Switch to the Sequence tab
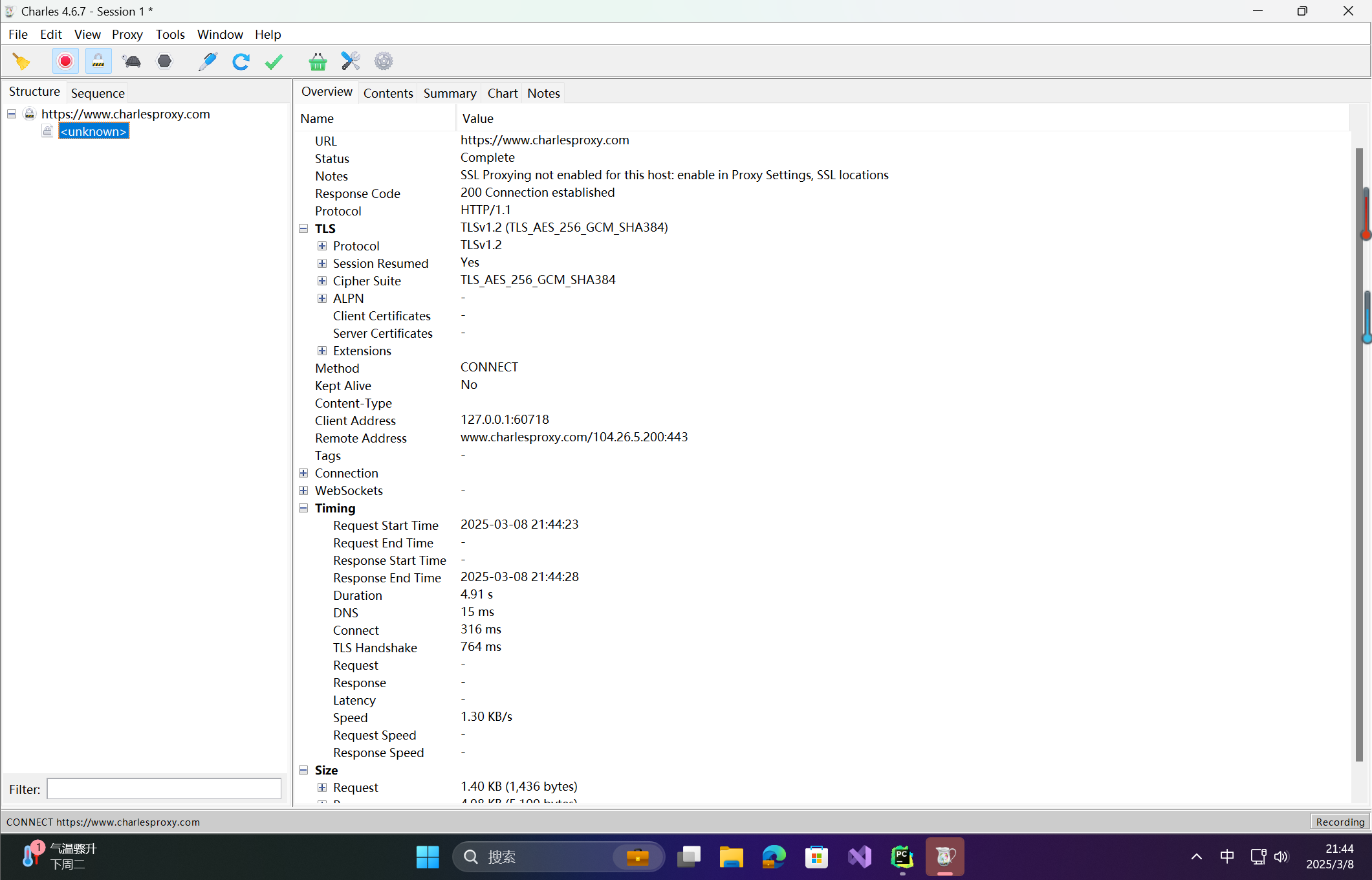 (98, 93)
